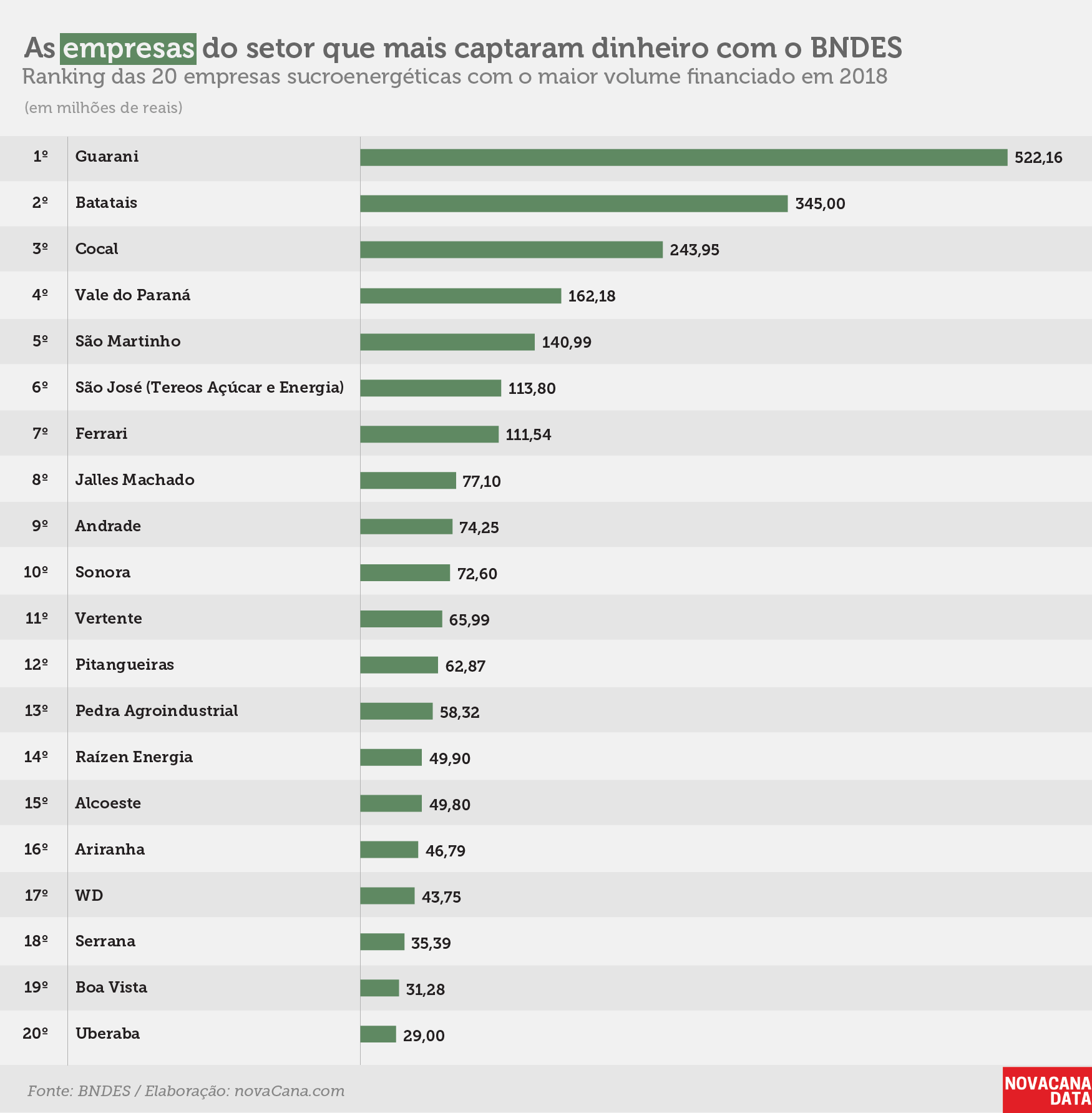
Task: Select the company name "Serrana"
Action: [105, 941]
